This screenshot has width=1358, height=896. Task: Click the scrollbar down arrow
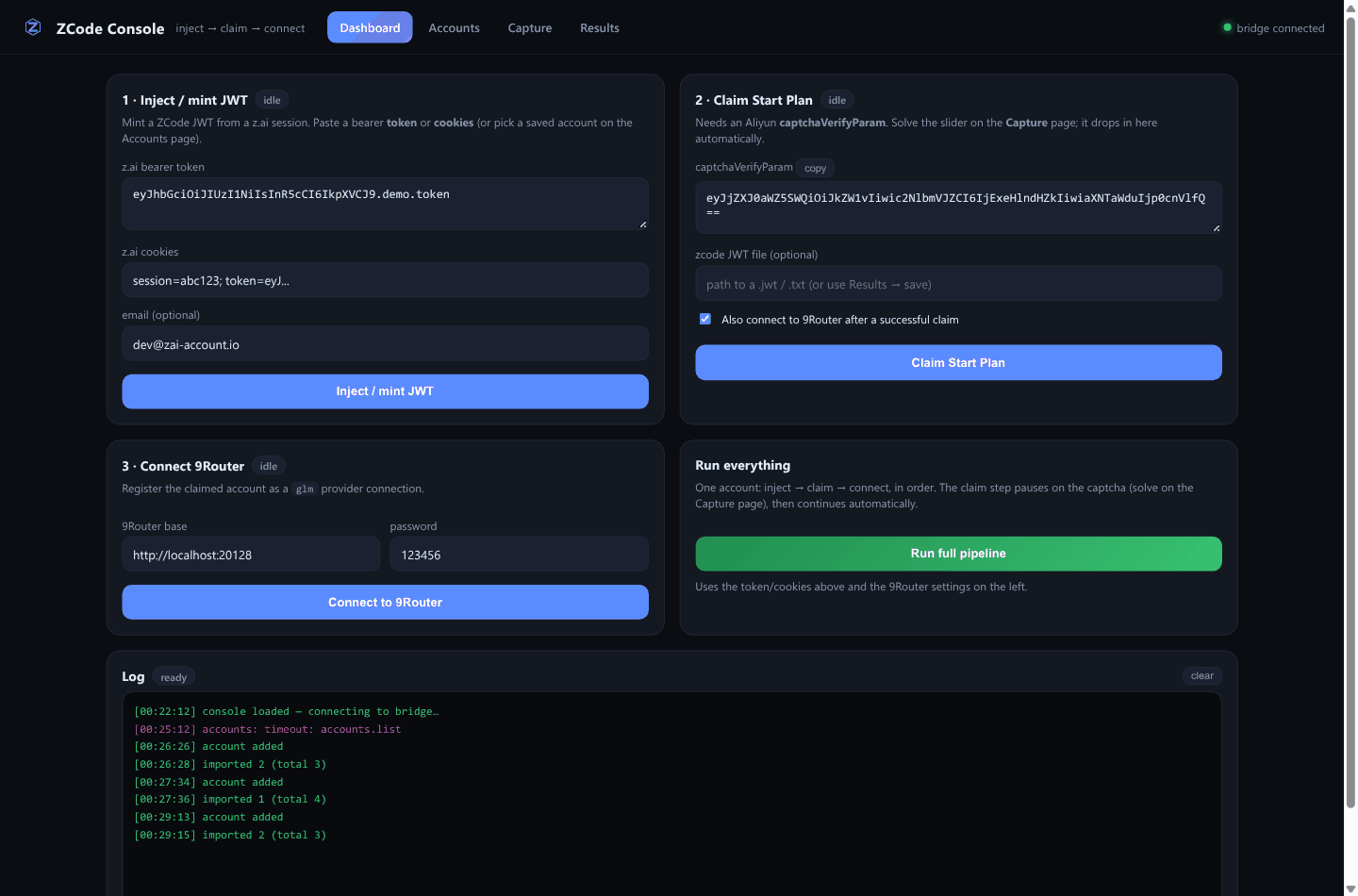(x=1350, y=888)
